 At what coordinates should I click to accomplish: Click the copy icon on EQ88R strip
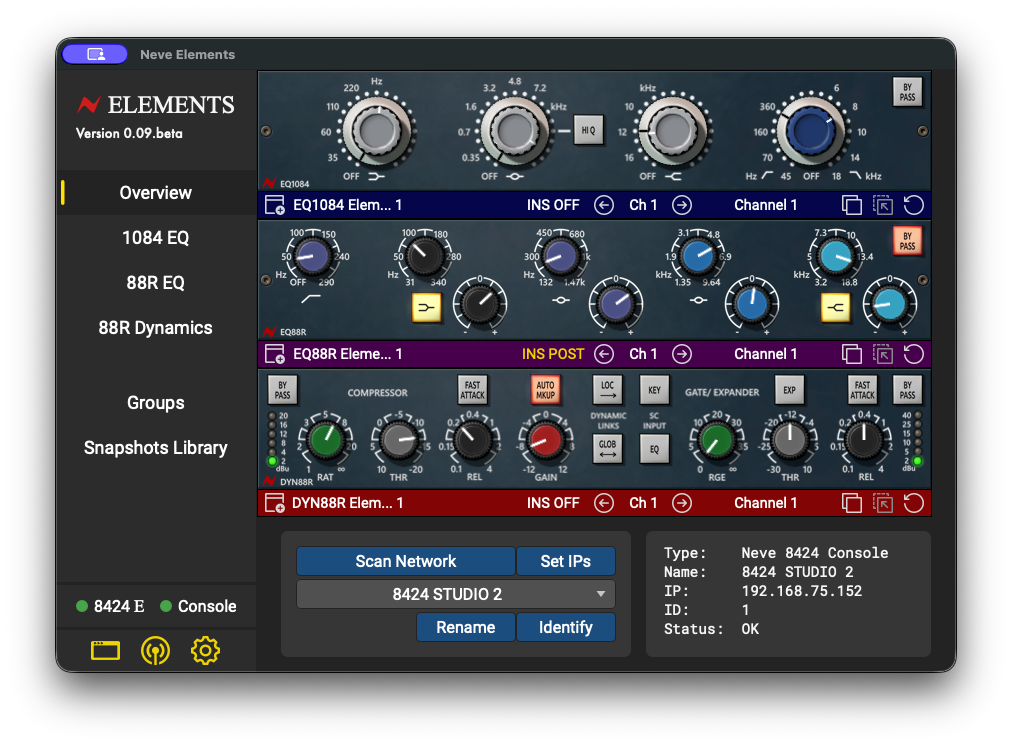(x=851, y=354)
